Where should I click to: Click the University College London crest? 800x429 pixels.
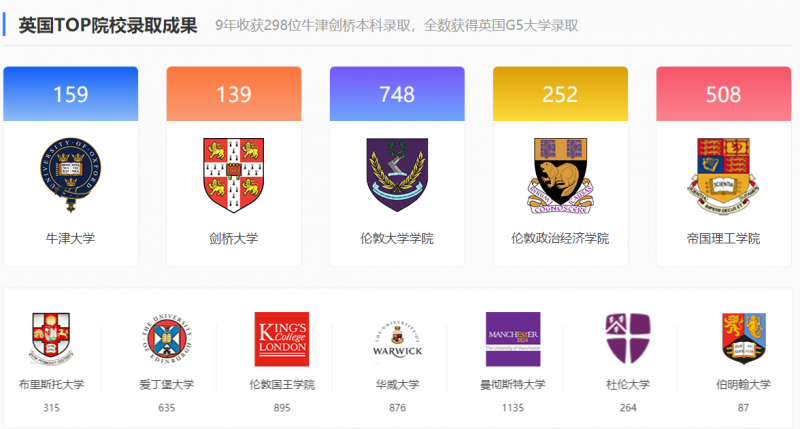397,175
